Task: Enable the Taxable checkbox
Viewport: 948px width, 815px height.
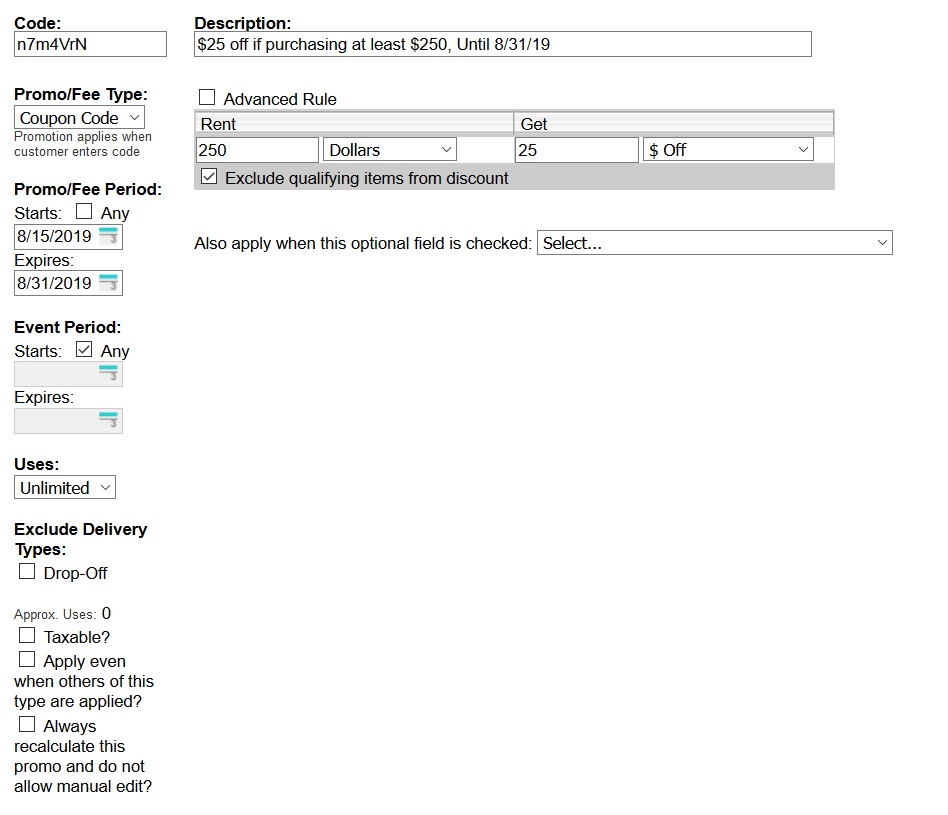Action: pyautogui.click(x=27, y=636)
